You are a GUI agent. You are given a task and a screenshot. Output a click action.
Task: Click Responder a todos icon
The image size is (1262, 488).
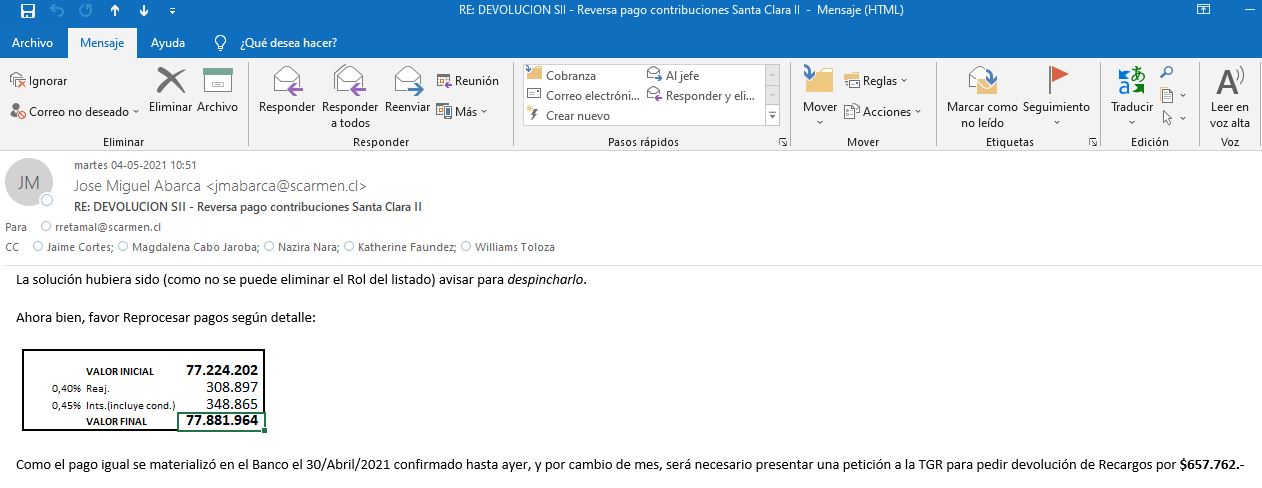350,82
